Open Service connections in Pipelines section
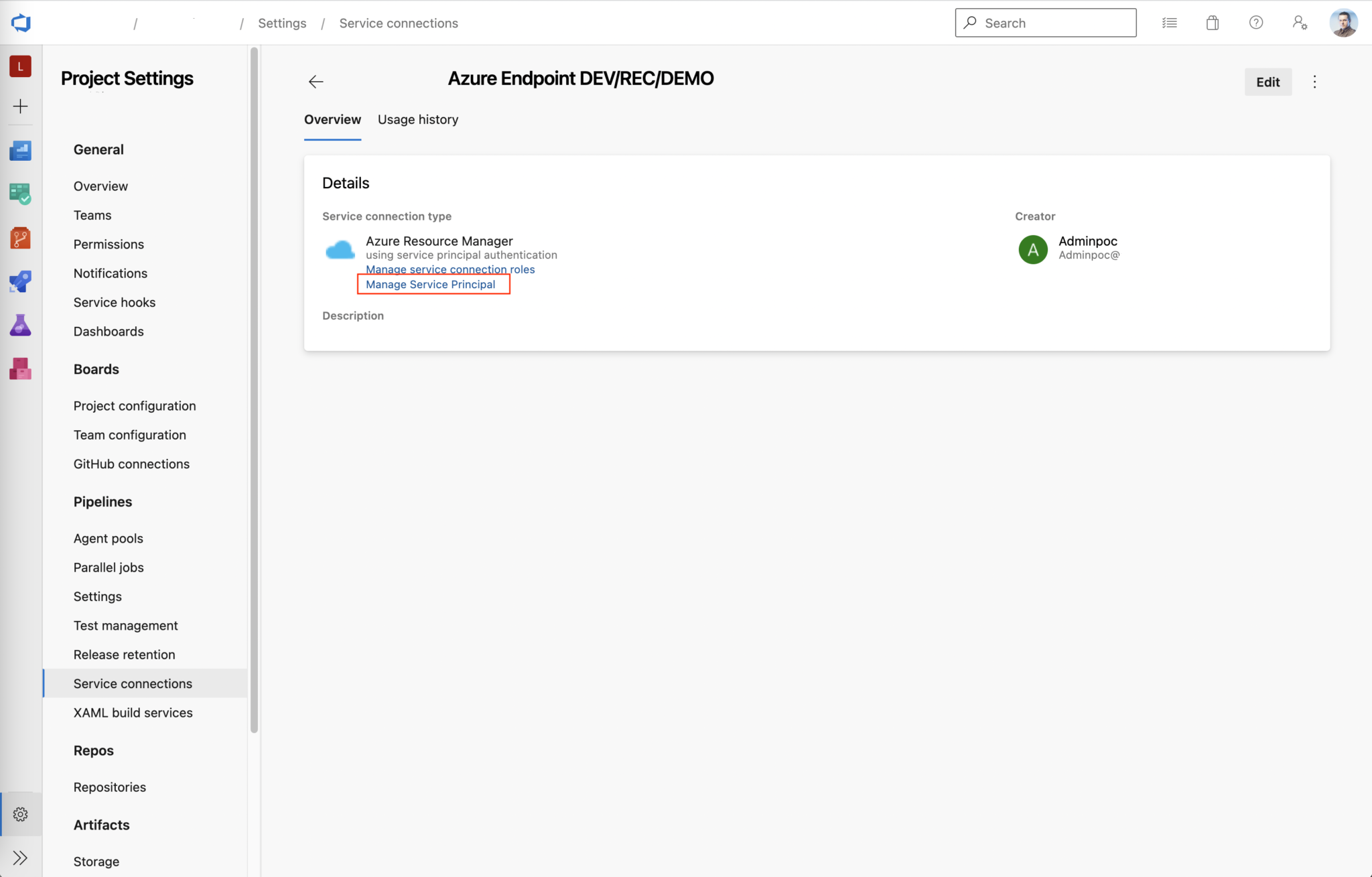 click(132, 683)
